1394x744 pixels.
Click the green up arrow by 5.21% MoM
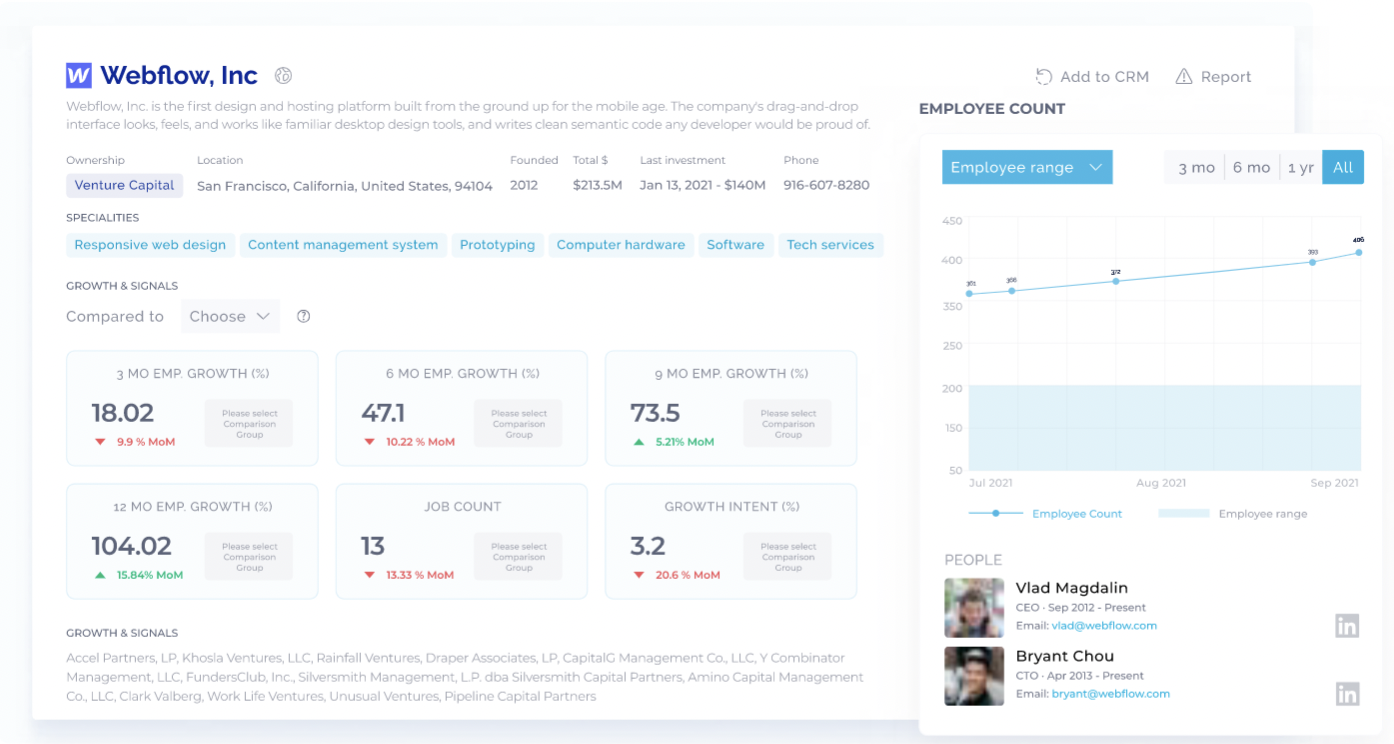639,442
